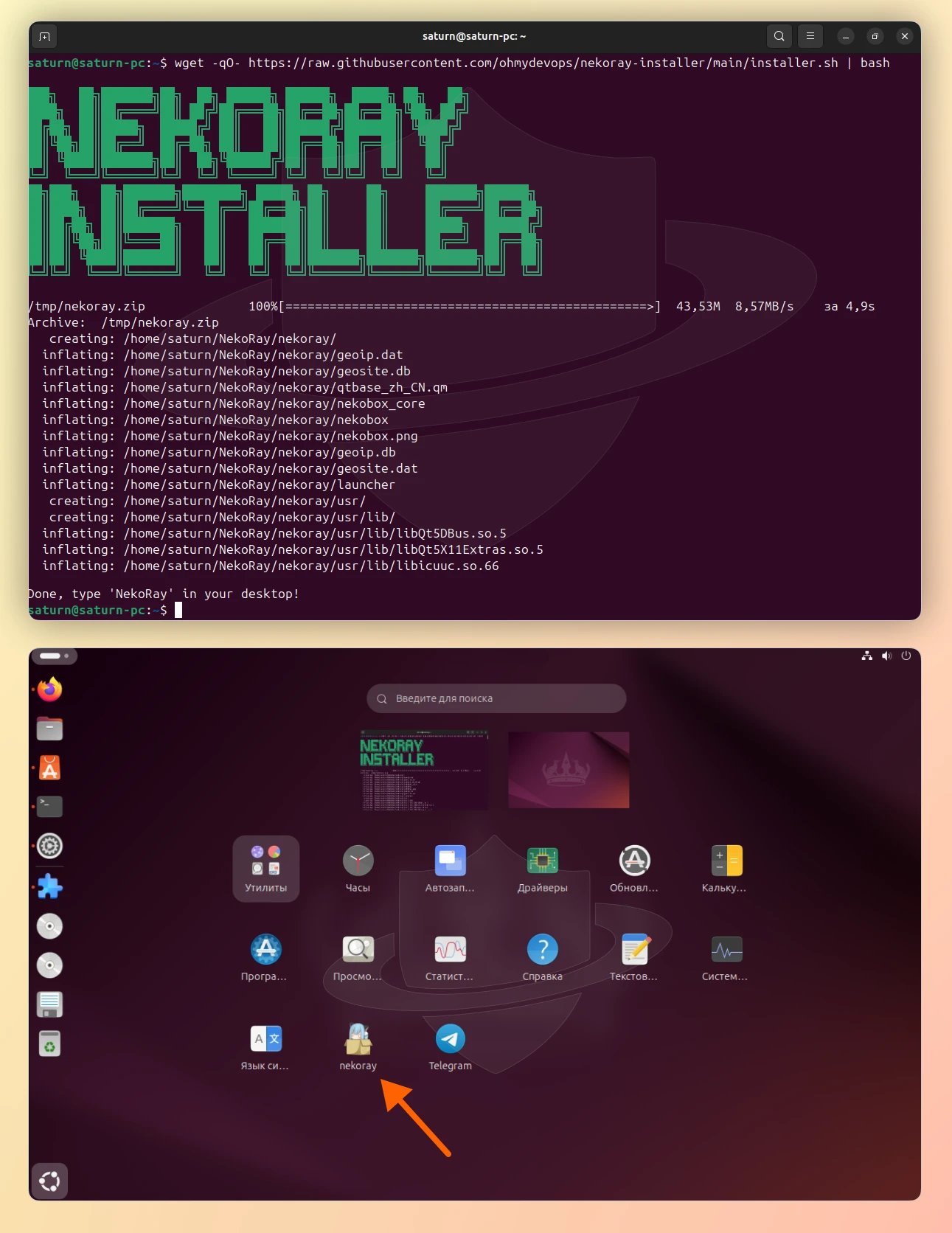Open a new terminal tab
This screenshot has width=952, height=1233.
click(x=44, y=36)
